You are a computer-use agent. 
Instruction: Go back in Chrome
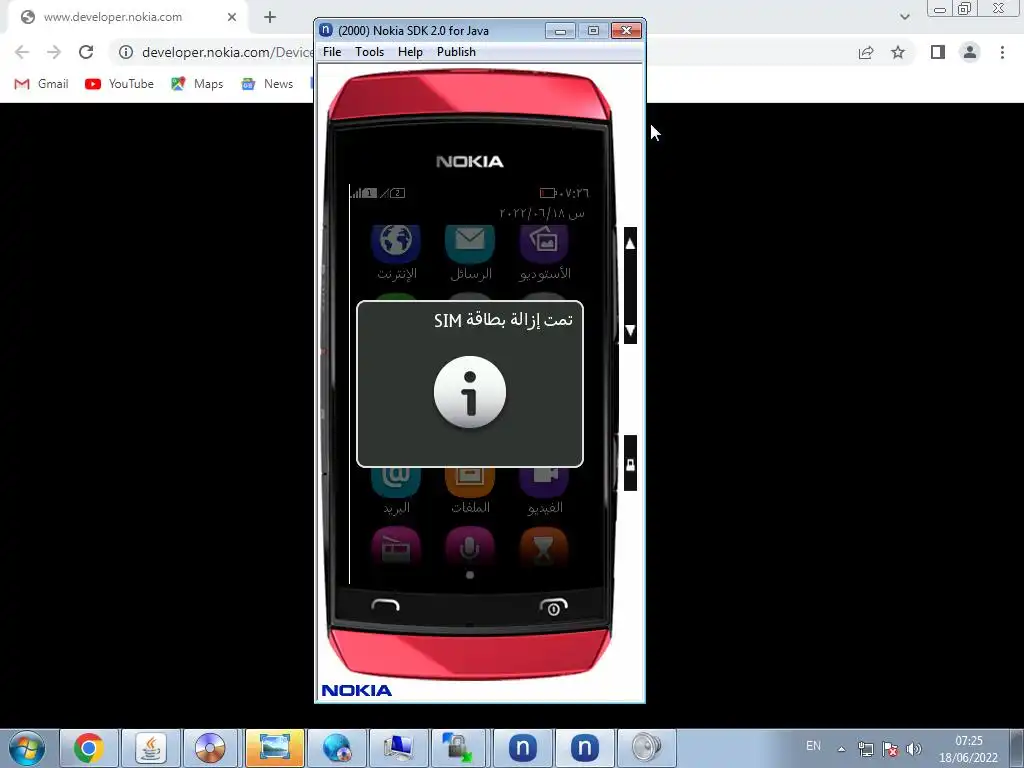click(22, 52)
